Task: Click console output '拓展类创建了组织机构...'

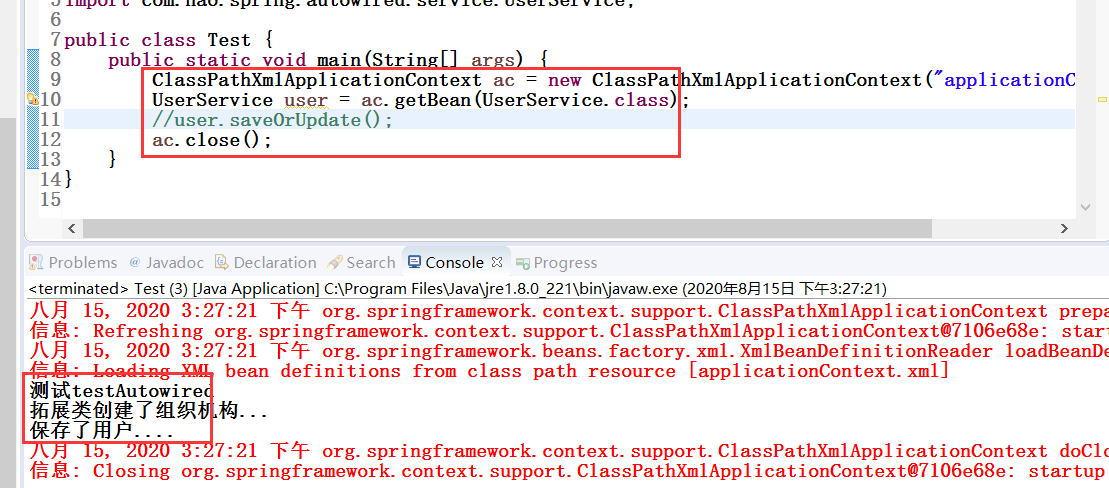Action: (149, 410)
